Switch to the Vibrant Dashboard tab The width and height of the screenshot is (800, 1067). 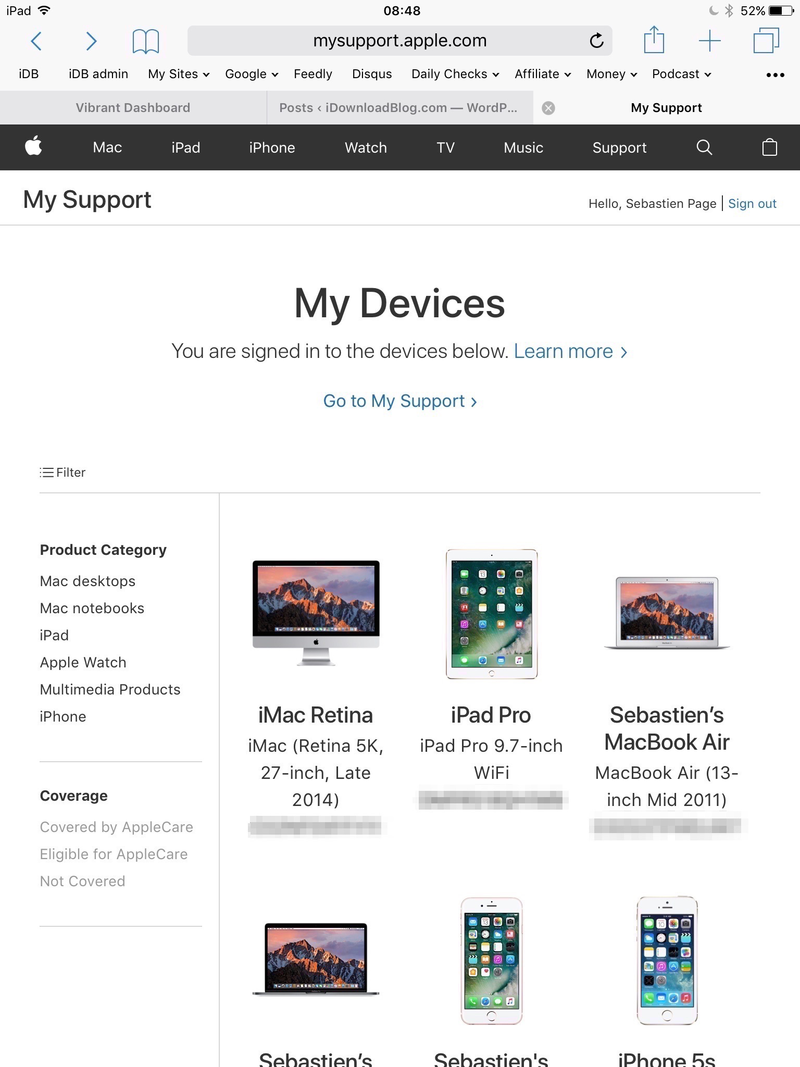[133, 108]
